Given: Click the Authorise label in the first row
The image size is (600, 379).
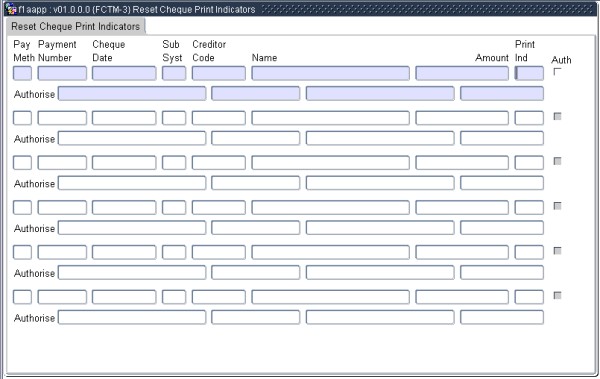Looking at the screenshot, I should pyautogui.click(x=34, y=94).
